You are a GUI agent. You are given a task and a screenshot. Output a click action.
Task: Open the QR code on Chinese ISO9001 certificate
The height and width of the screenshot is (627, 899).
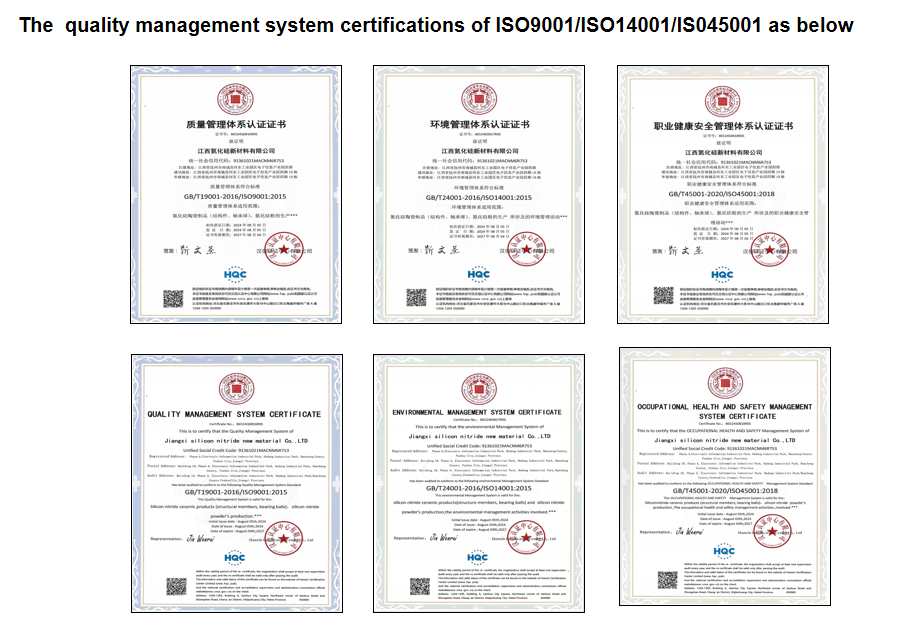click(x=173, y=299)
